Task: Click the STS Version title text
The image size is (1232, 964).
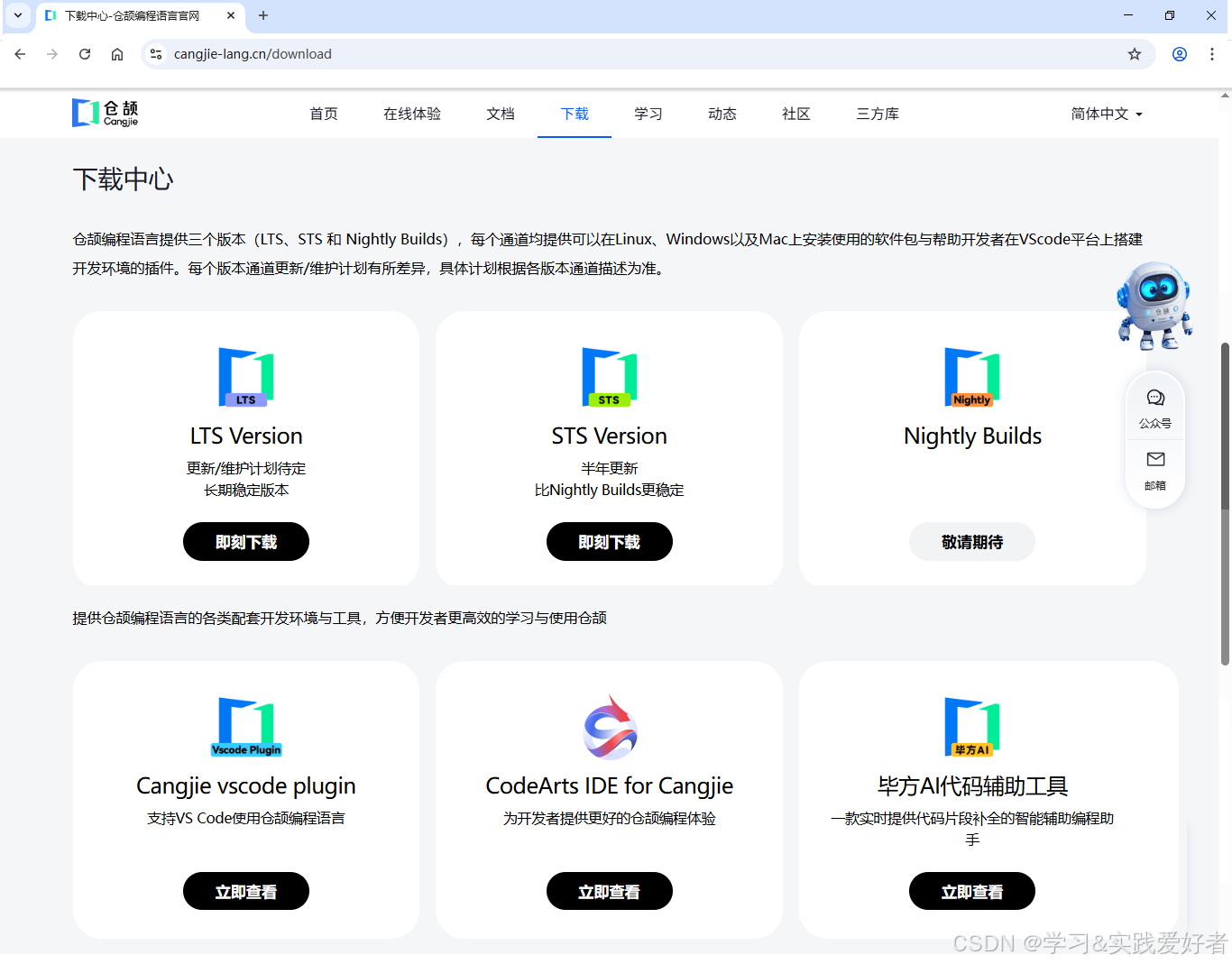Action: click(610, 436)
